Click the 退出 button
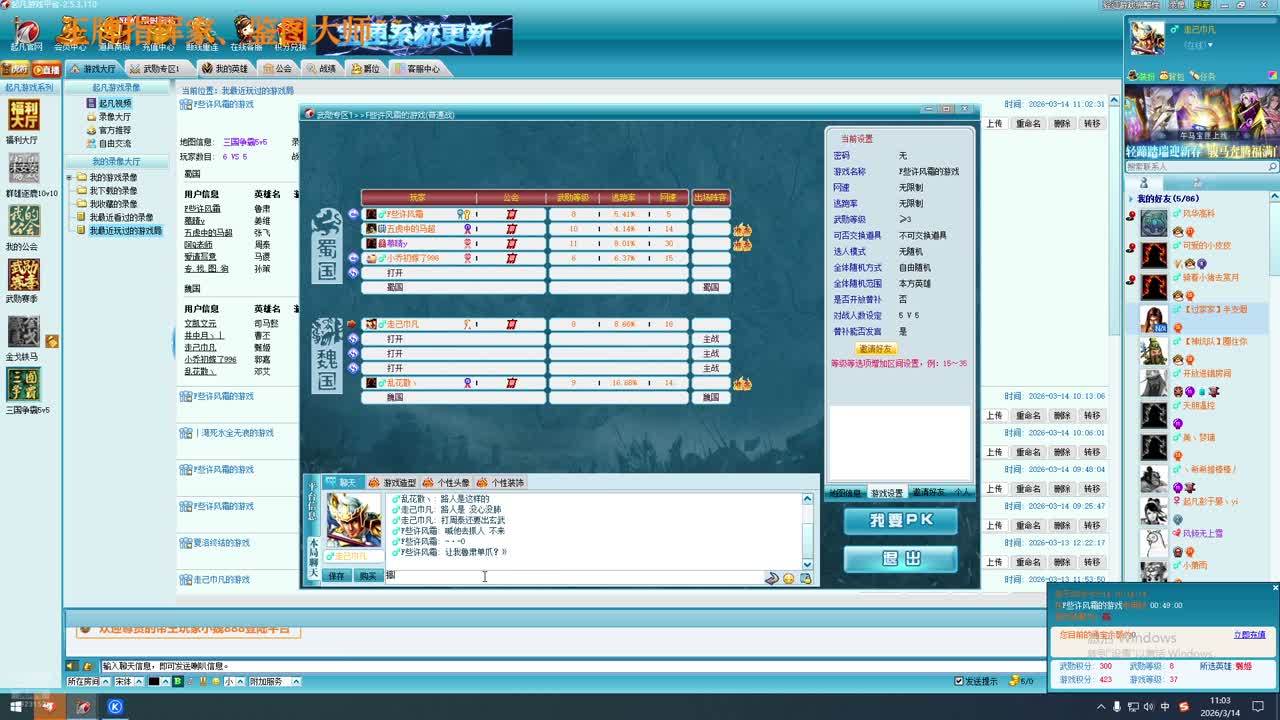Viewport: 1280px width, 720px height. [x=900, y=559]
